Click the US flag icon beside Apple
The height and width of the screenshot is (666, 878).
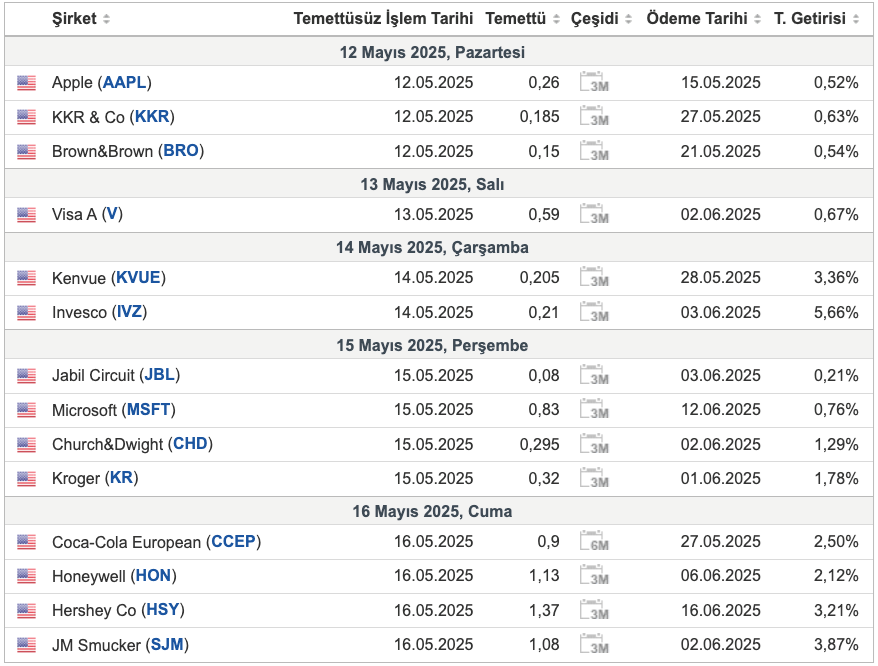pos(26,83)
